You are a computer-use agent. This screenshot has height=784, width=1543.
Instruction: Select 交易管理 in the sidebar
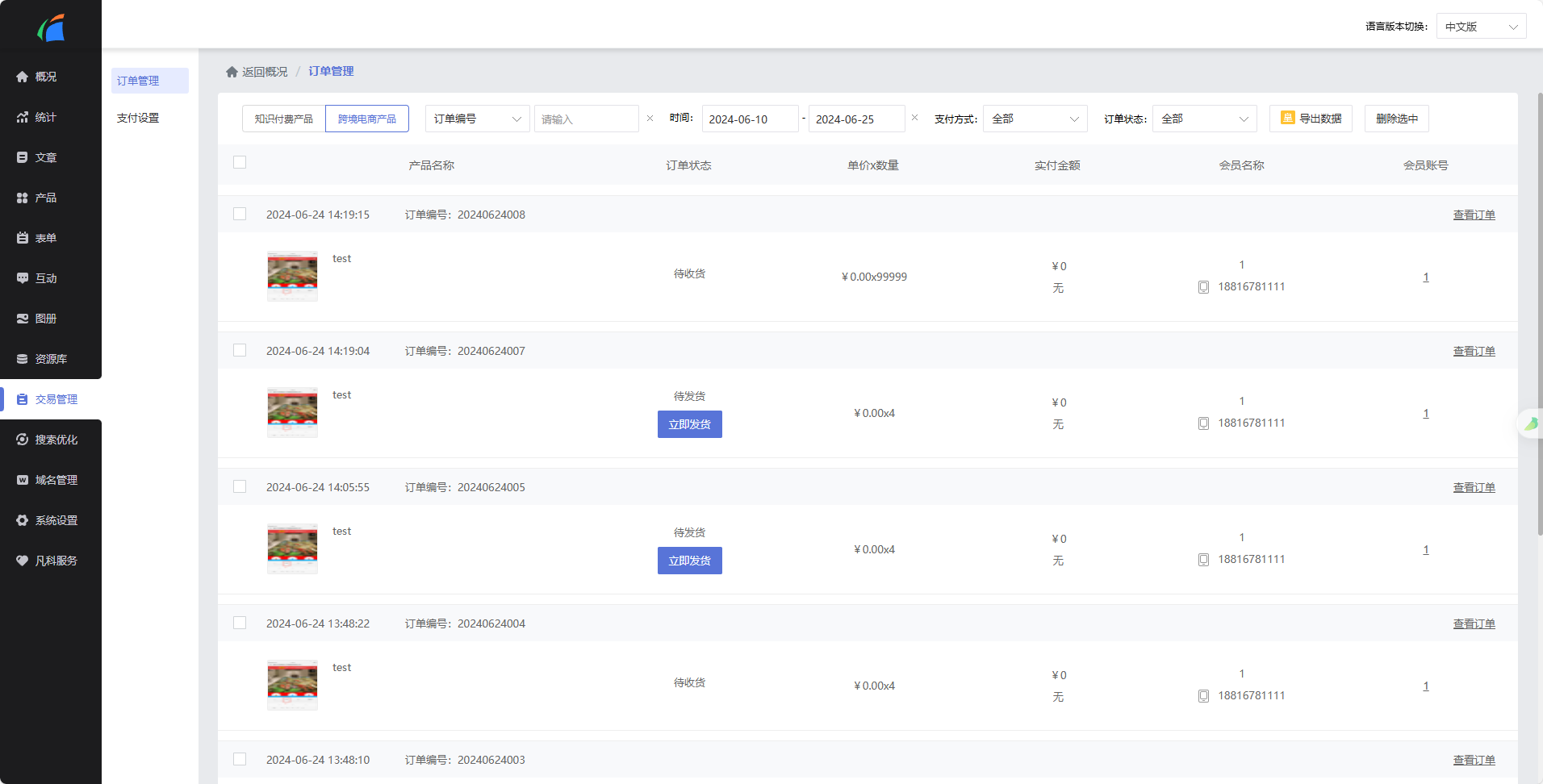click(x=51, y=399)
